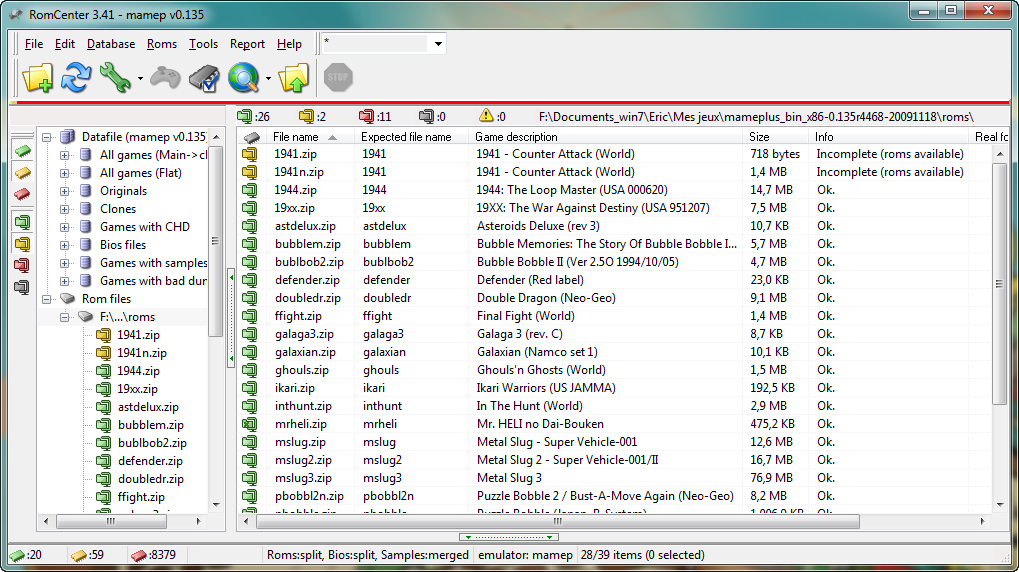Toggle the yellow computer set filter
Viewport: 1019px width, 572px height.
coord(21,243)
